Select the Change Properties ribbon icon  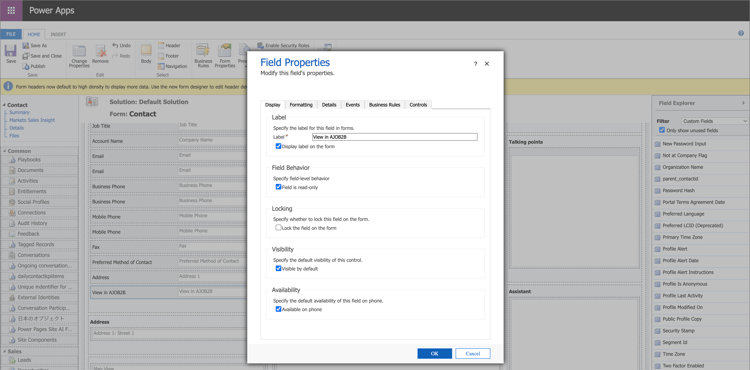(x=79, y=52)
